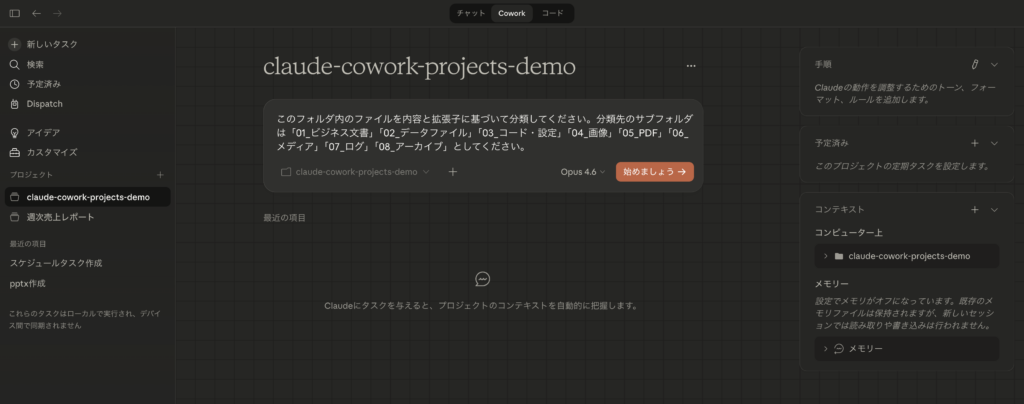Open recent item スケジュールタスク作成
The image size is (1024, 404).
tap(56, 263)
